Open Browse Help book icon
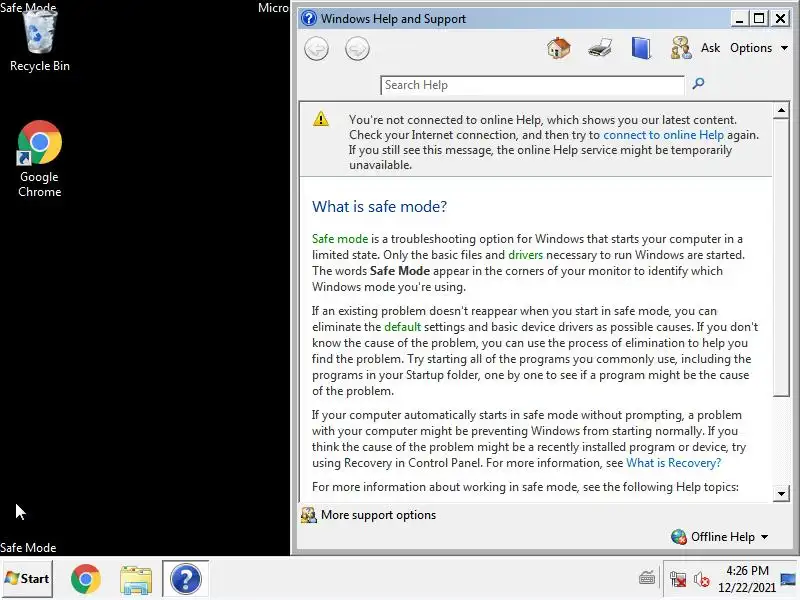 click(x=641, y=48)
